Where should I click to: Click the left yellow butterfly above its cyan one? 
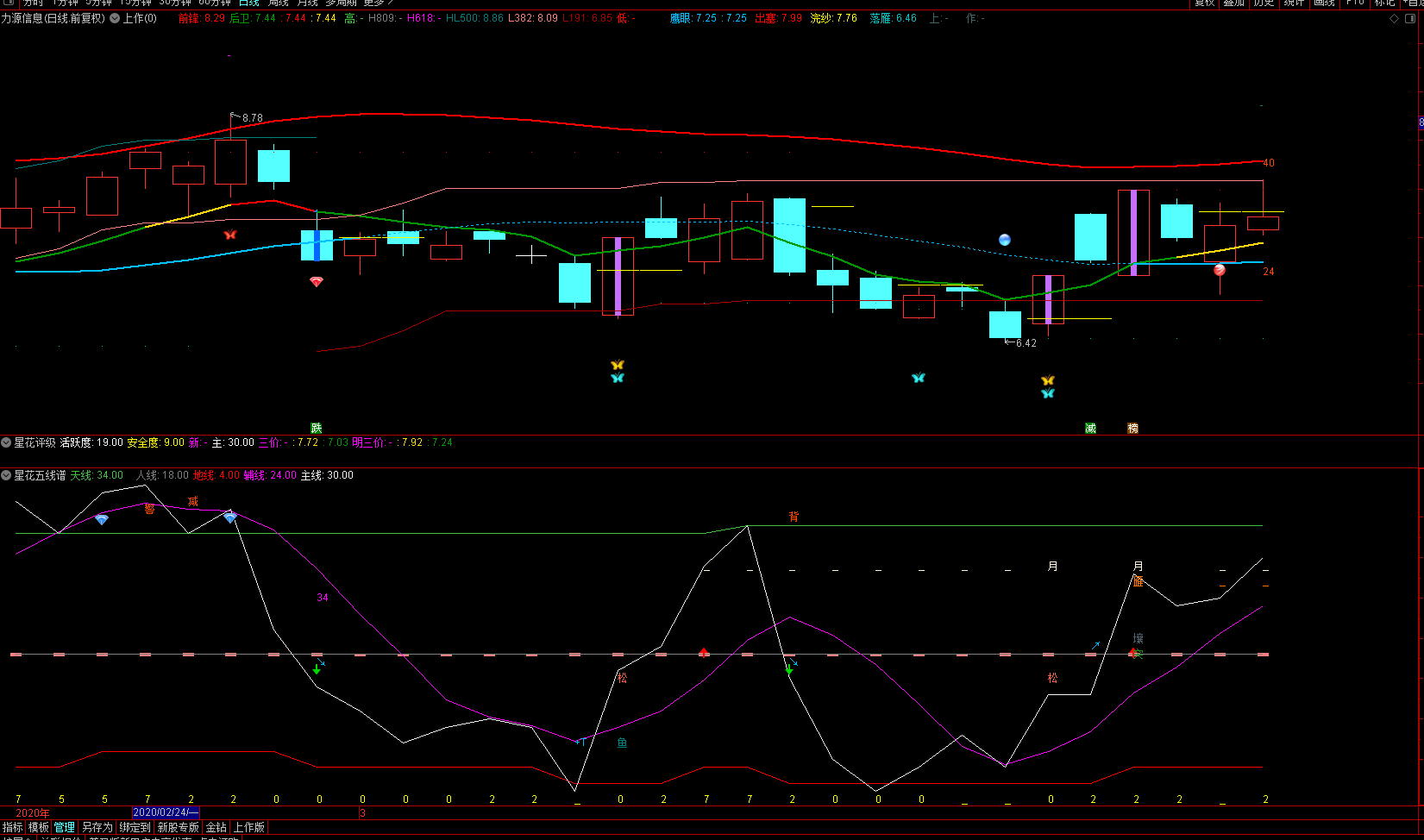tap(618, 365)
